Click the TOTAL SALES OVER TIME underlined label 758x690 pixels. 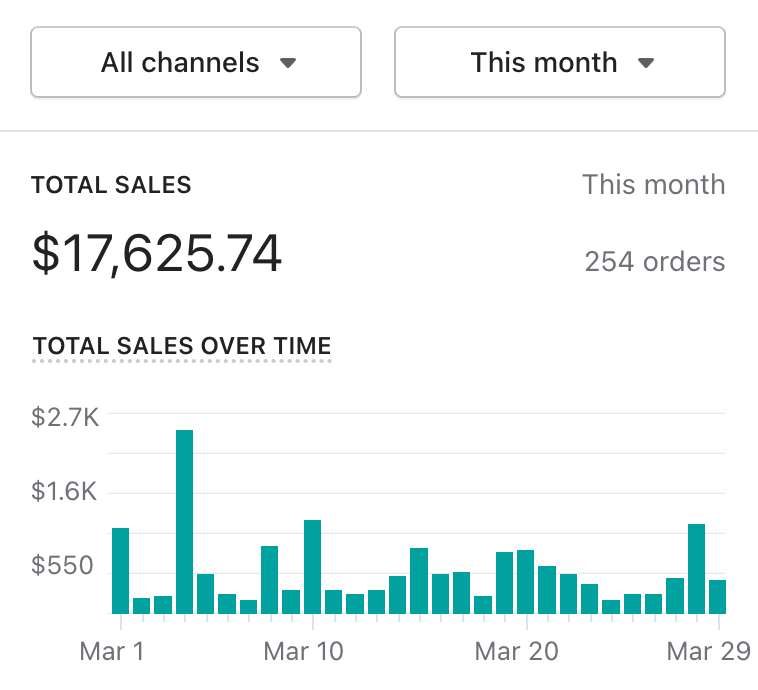click(x=182, y=347)
